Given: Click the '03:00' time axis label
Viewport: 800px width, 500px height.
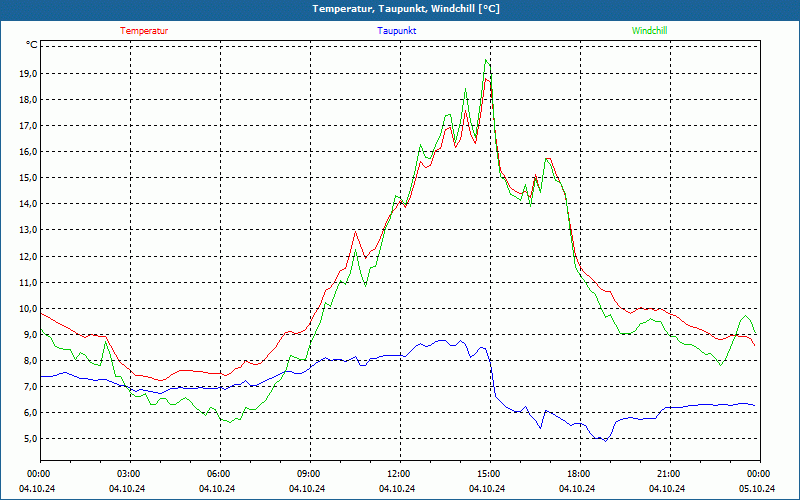Looking at the screenshot, I should pos(127,474).
